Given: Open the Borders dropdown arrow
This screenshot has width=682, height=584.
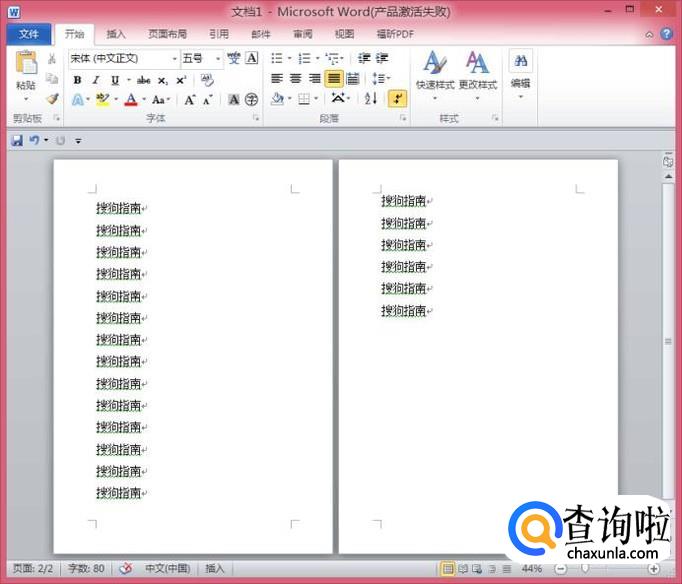Looking at the screenshot, I should (316, 99).
